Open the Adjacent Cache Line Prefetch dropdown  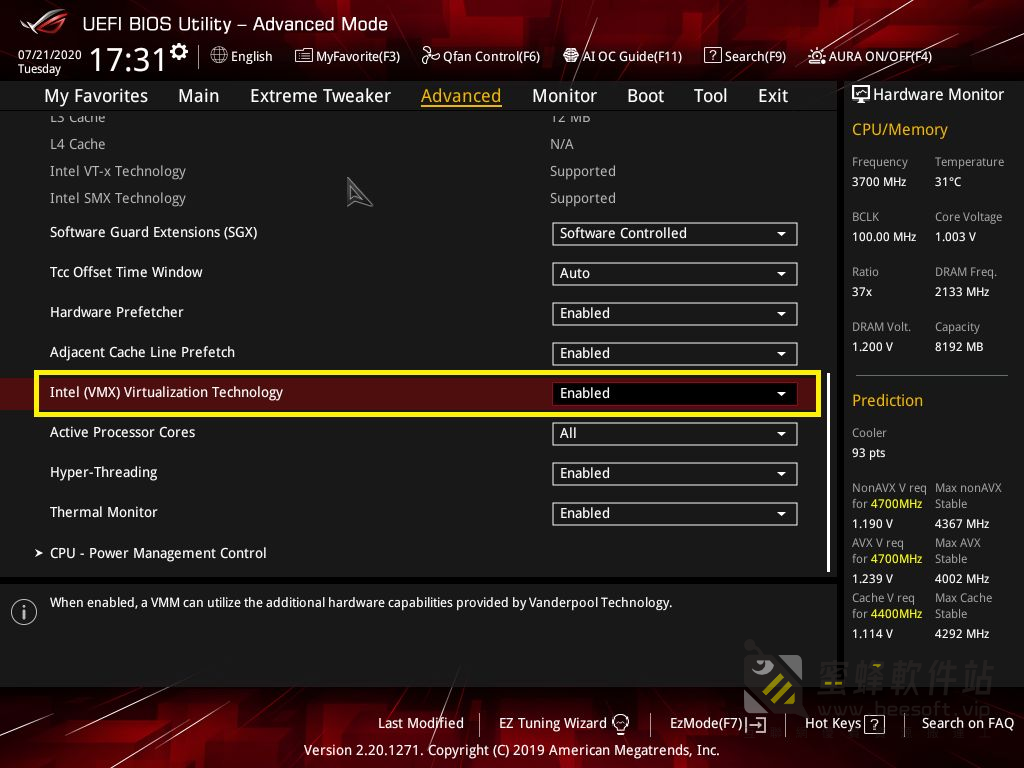pos(675,353)
